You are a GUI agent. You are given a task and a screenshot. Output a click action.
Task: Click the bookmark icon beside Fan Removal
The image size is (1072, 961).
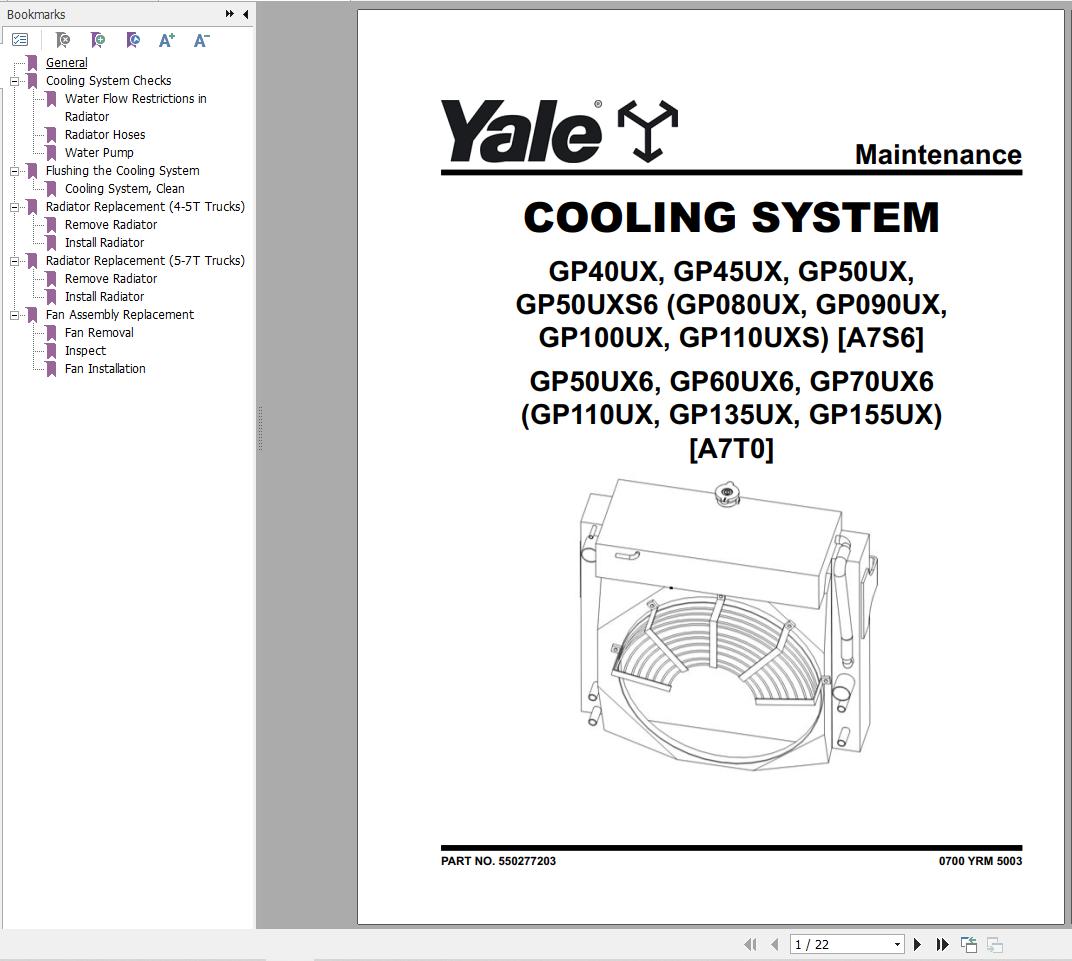click(51, 333)
